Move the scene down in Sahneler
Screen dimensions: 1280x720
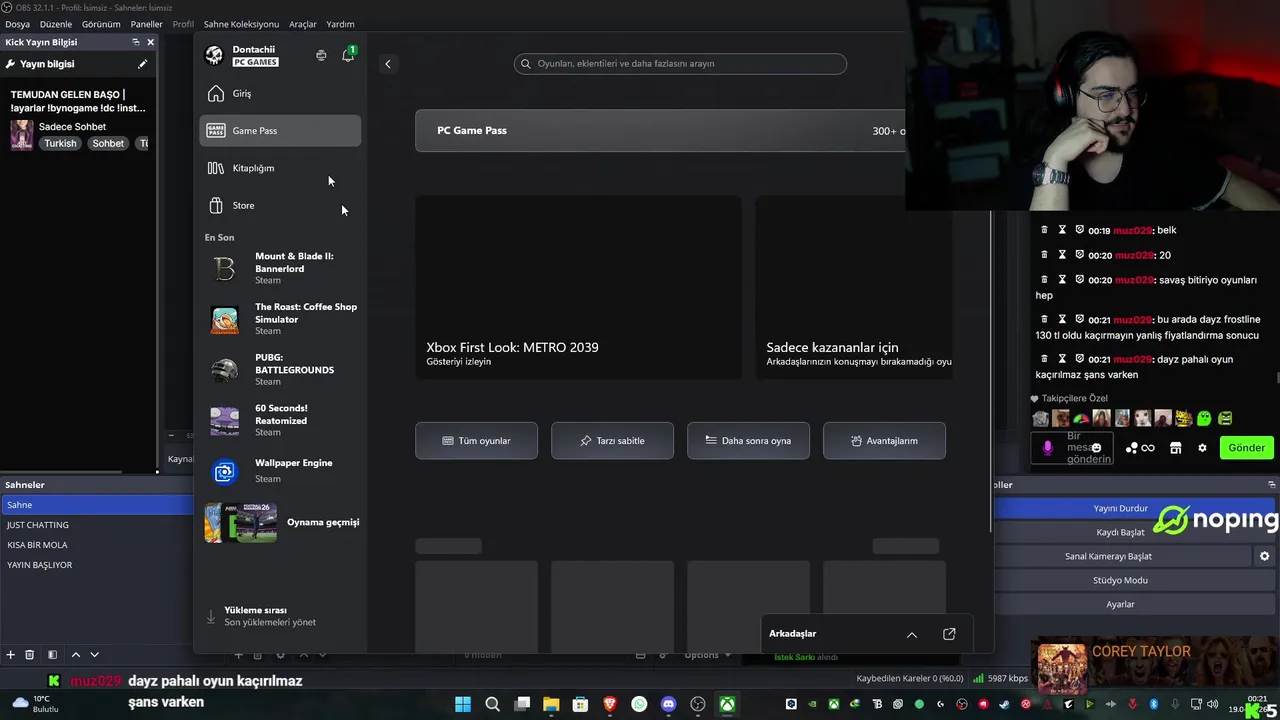[x=94, y=655]
